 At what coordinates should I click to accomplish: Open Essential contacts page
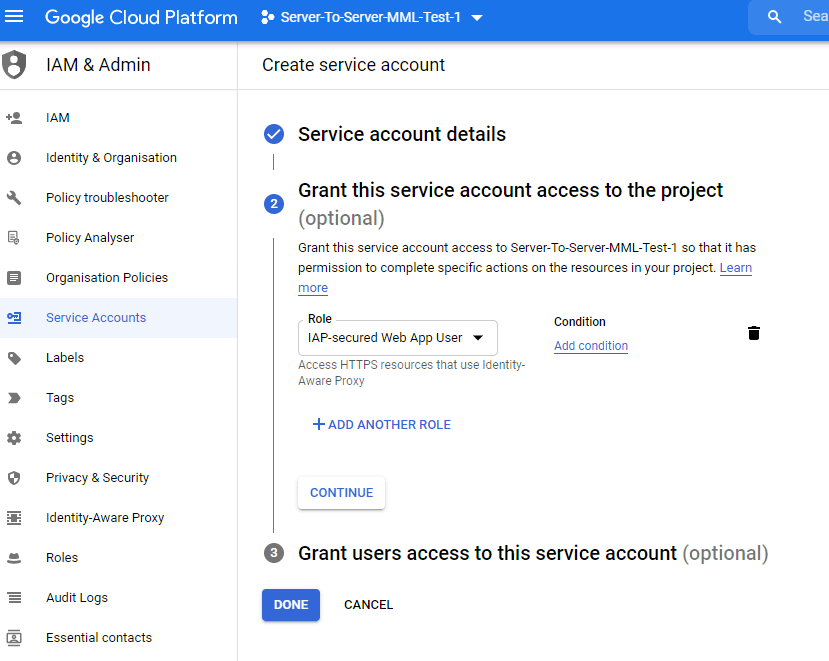tap(118, 638)
